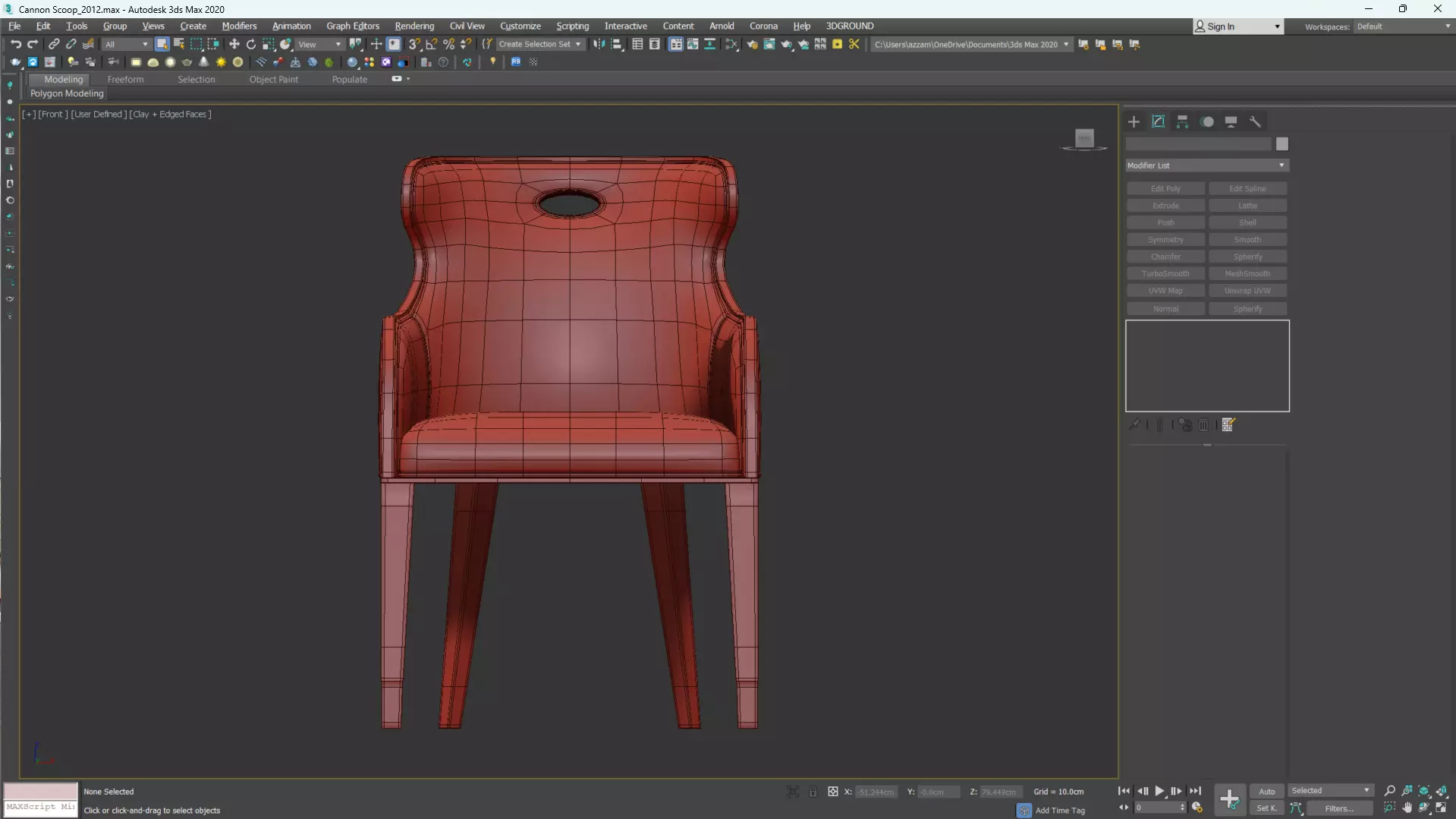
Task: Open the Rendering menu
Action: tap(414, 26)
